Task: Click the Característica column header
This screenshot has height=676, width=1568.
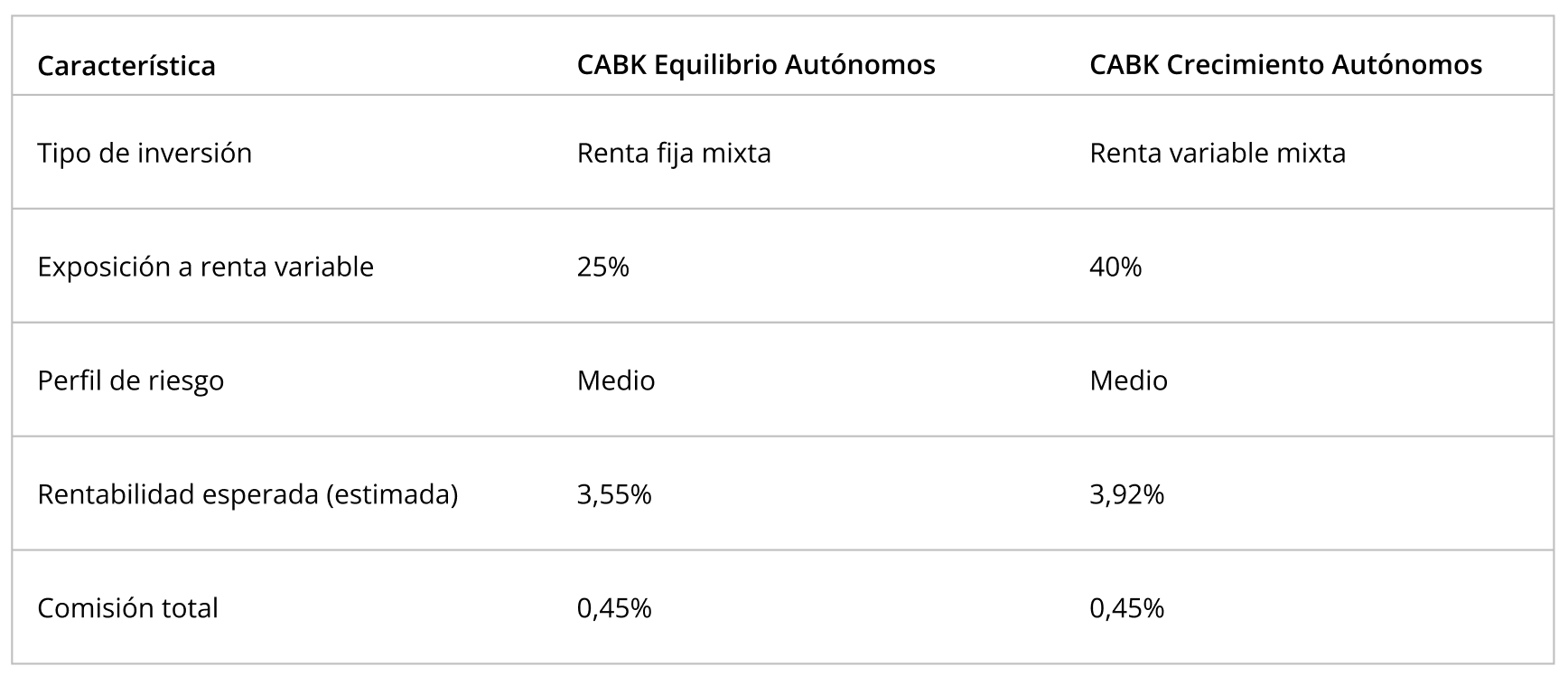Action: coord(126,66)
